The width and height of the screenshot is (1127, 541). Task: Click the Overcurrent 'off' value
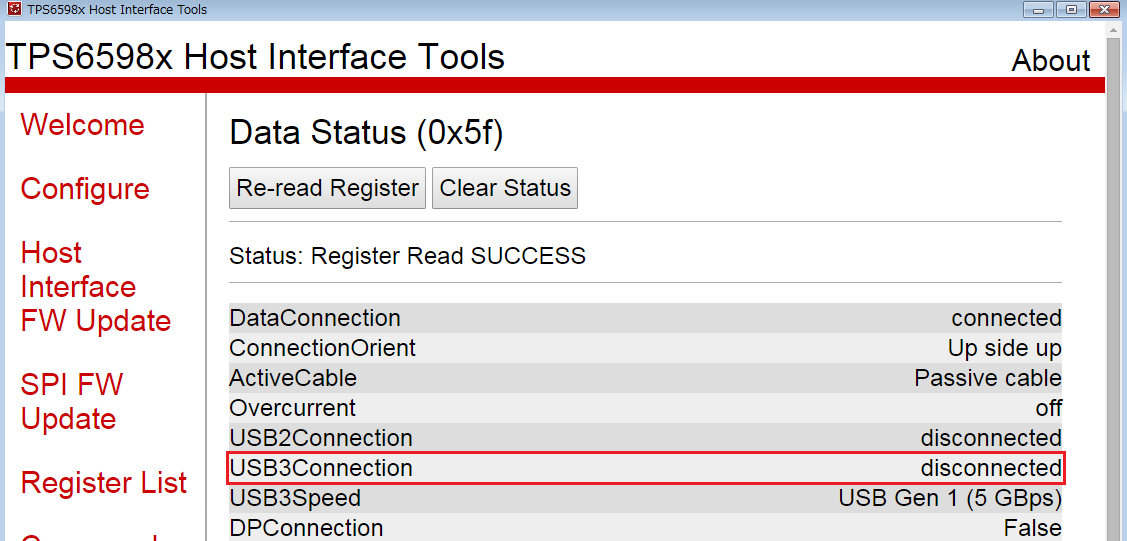1049,408
